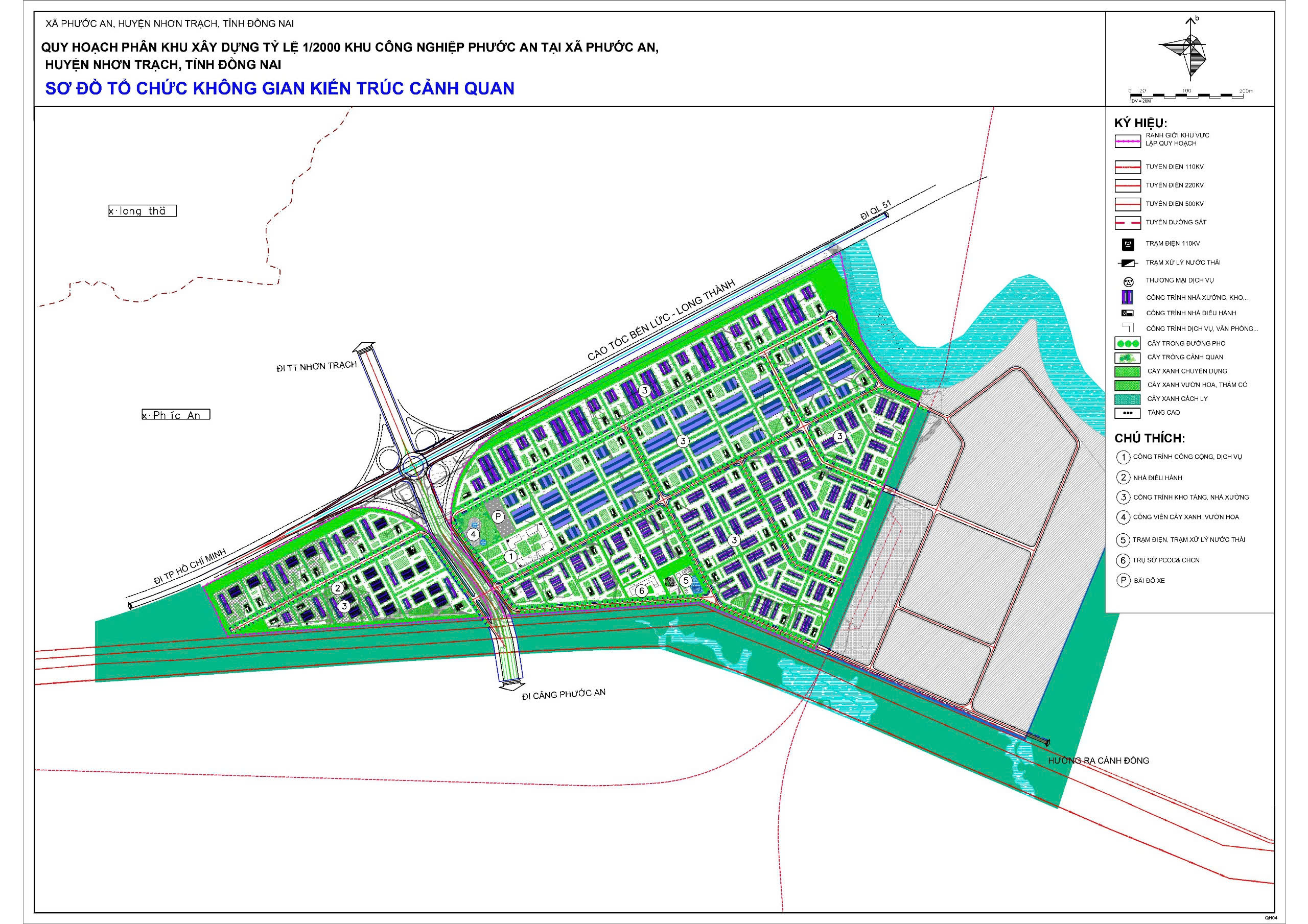
Task: Click the Công Trình Nhà Xưởng, Kho legend icon
Action: tap(1127, 297)
